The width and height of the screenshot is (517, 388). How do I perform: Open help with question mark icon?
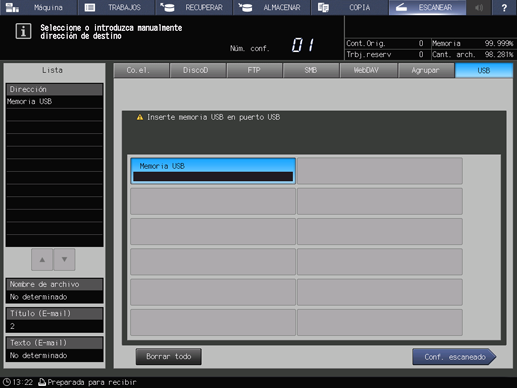[504, 7]
